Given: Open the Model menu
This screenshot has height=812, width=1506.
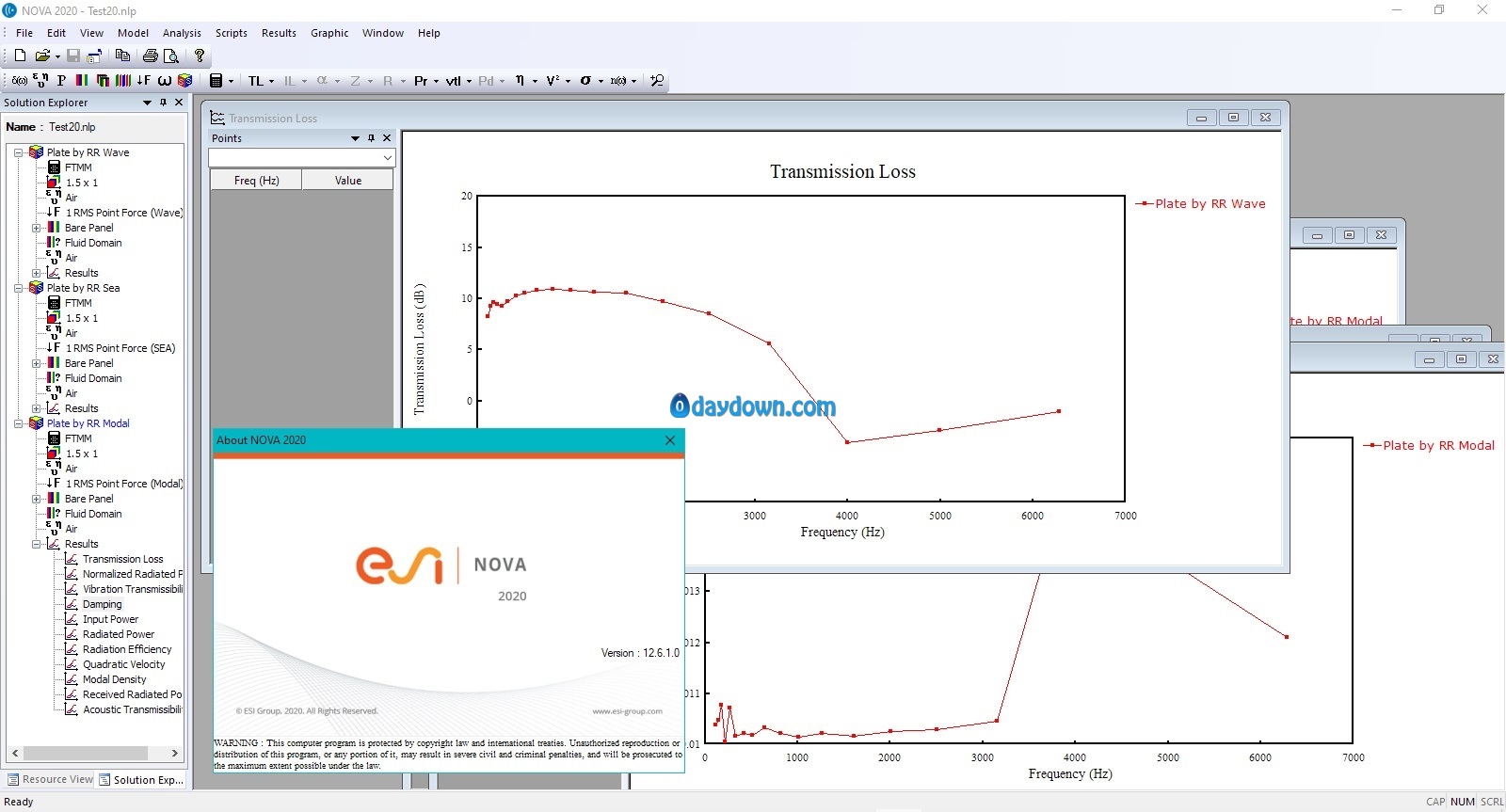Looking at the screenshot, I should pyautogui.click(x=133, y=33).
